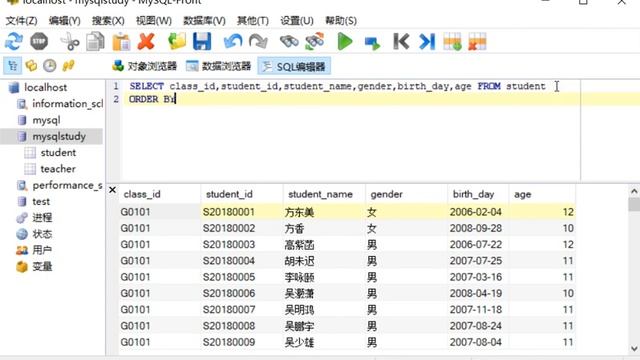Image resolution: width=640 pixels, height=360 pixels.
Task: Switch to the SQL Editor tab
Action: pyautogui.click(x=294, y=66)
